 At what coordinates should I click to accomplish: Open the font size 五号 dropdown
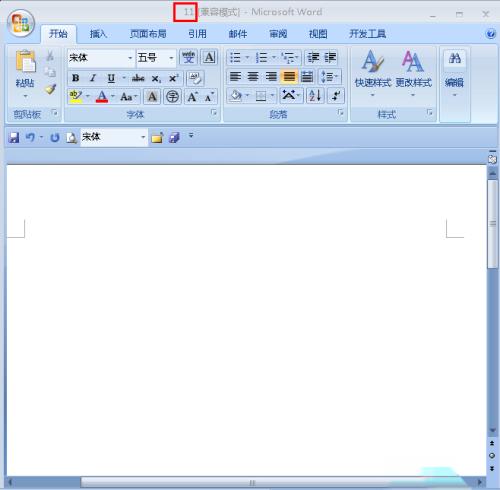click(171, 58)
